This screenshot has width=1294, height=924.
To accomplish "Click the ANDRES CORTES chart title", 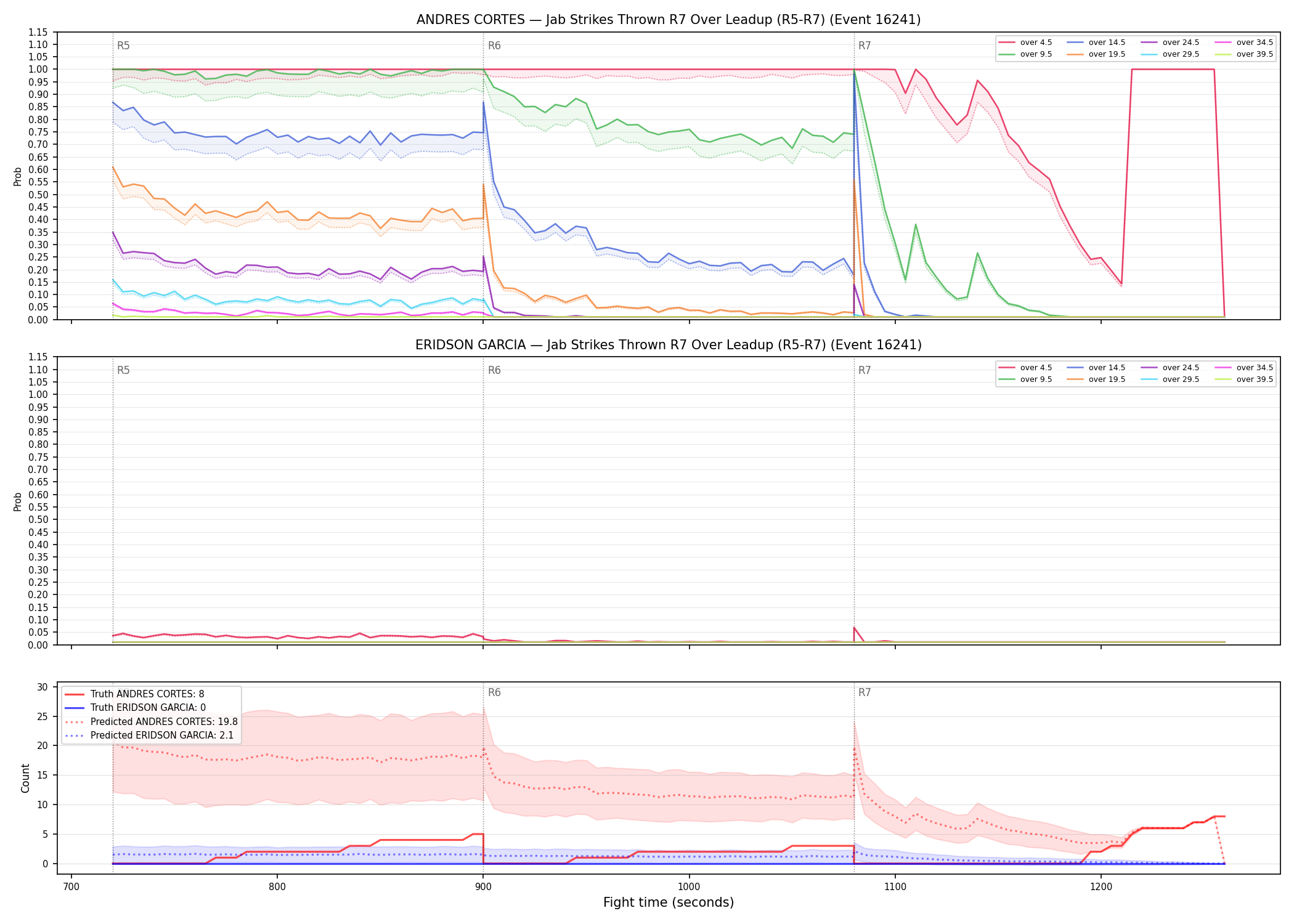I will [669, 20].
